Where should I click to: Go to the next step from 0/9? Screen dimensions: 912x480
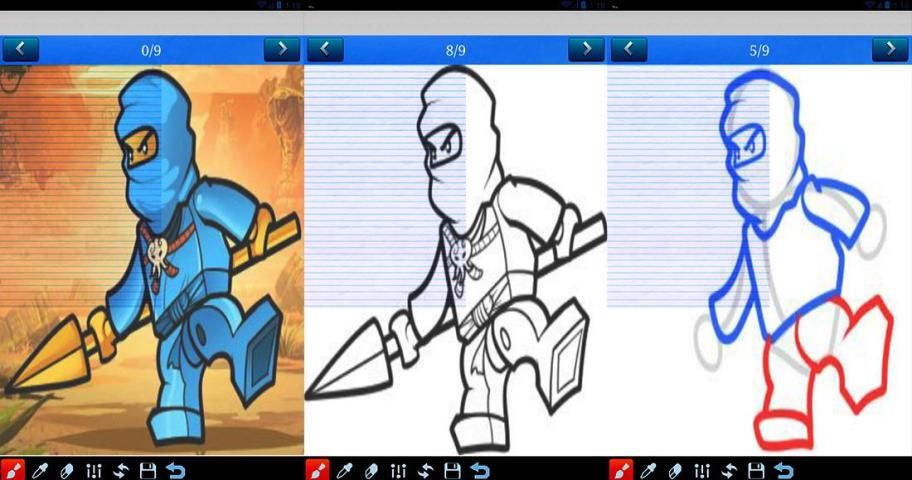282,49
